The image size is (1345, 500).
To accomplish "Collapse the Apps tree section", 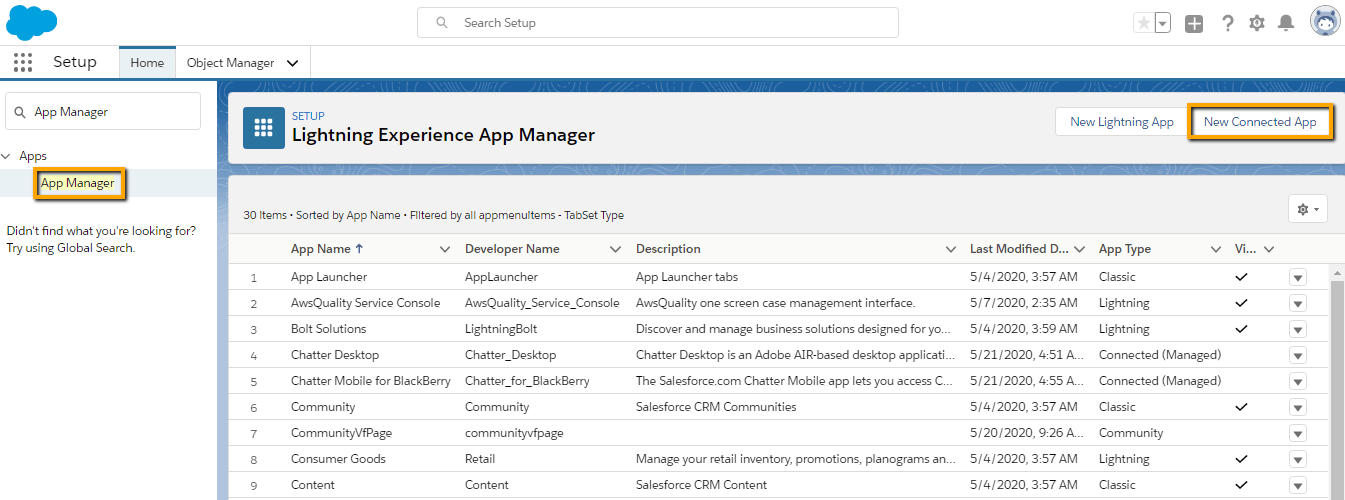I will tap(7, 156).
